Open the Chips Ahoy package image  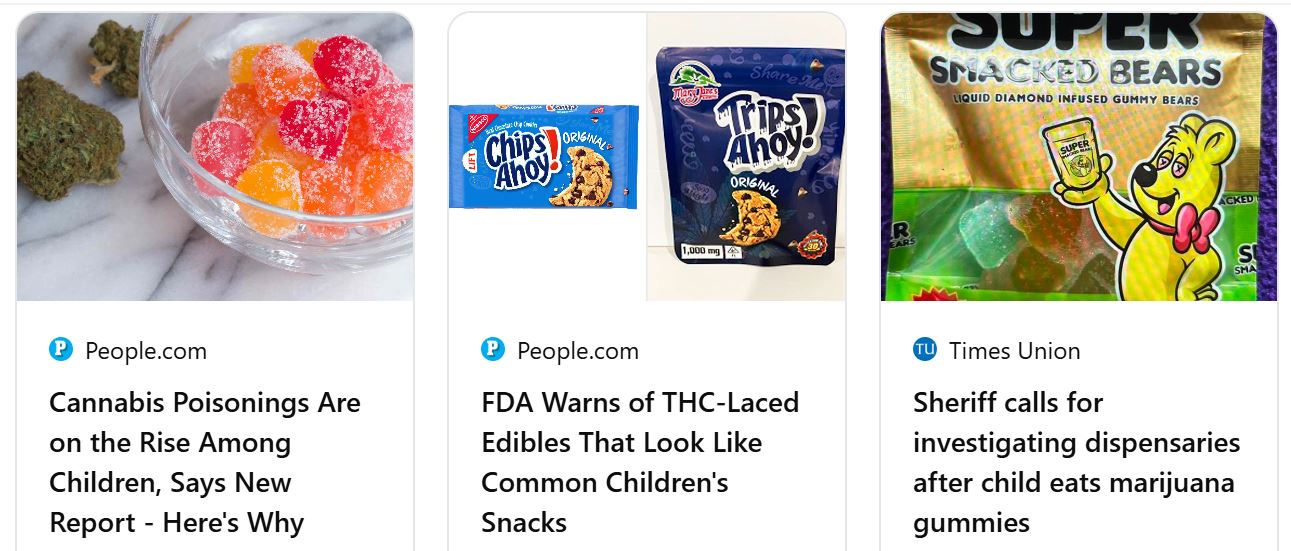544,156
